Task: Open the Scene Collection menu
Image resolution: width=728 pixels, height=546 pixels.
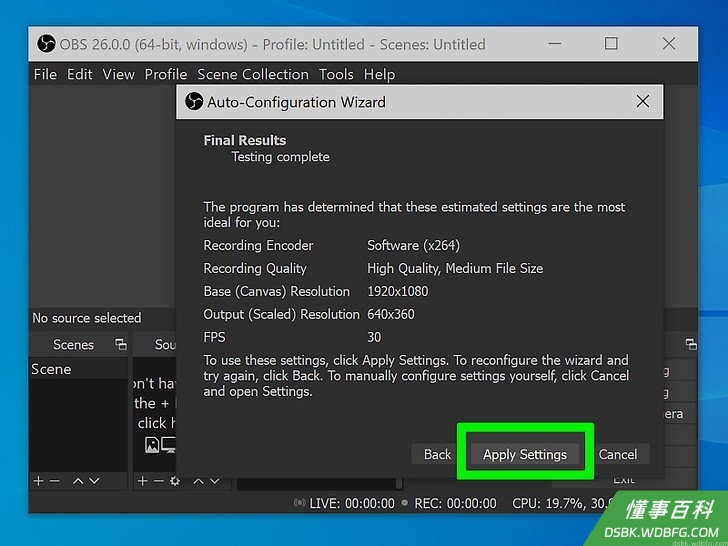Action: click(x=253, y=74)
